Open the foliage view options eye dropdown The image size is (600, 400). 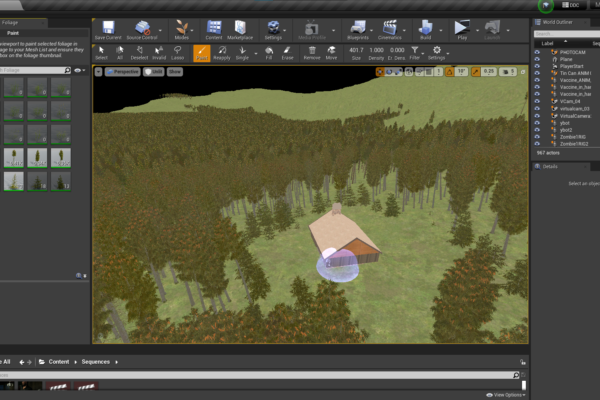80,70
